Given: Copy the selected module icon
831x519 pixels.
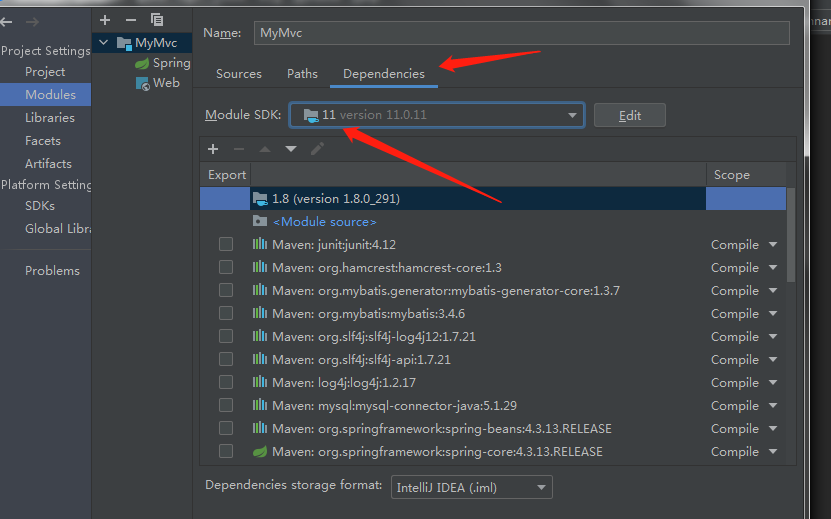Looking at the screenshot, I should [x=157, y=20].
